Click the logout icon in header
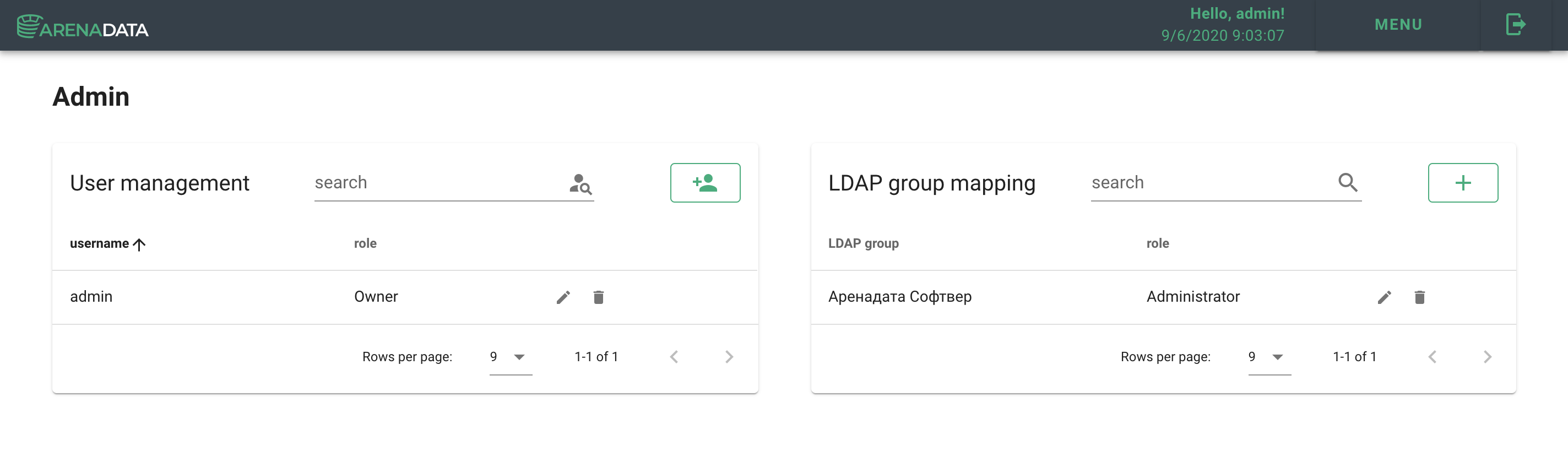This screenshot has width=1568, height=457. tap(1516, 25)
